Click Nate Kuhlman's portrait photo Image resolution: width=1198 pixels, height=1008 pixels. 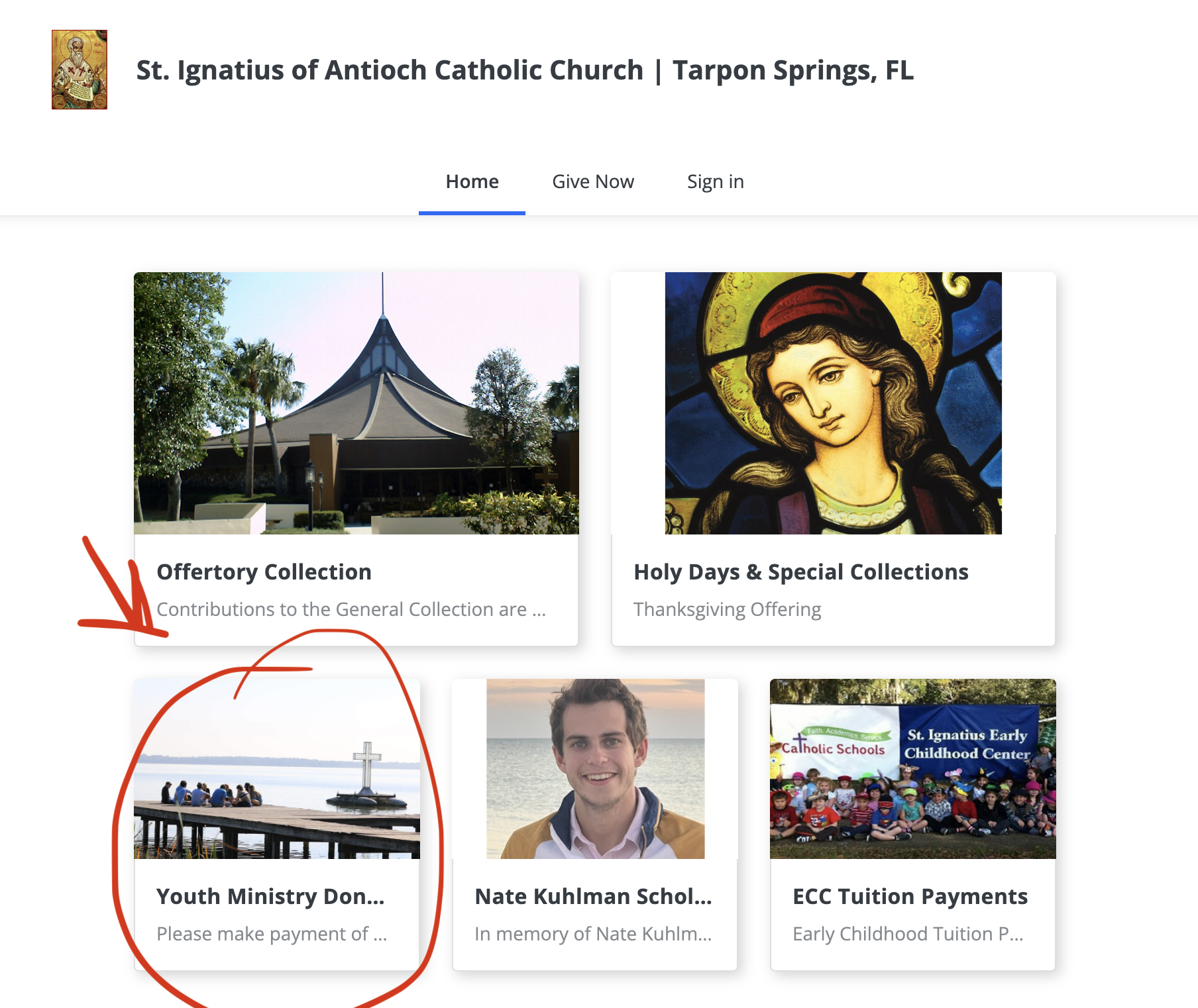click(594, 770)
